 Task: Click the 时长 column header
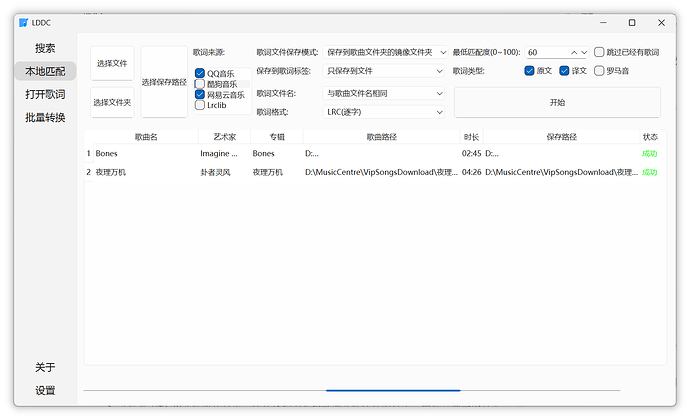(471, 137)
